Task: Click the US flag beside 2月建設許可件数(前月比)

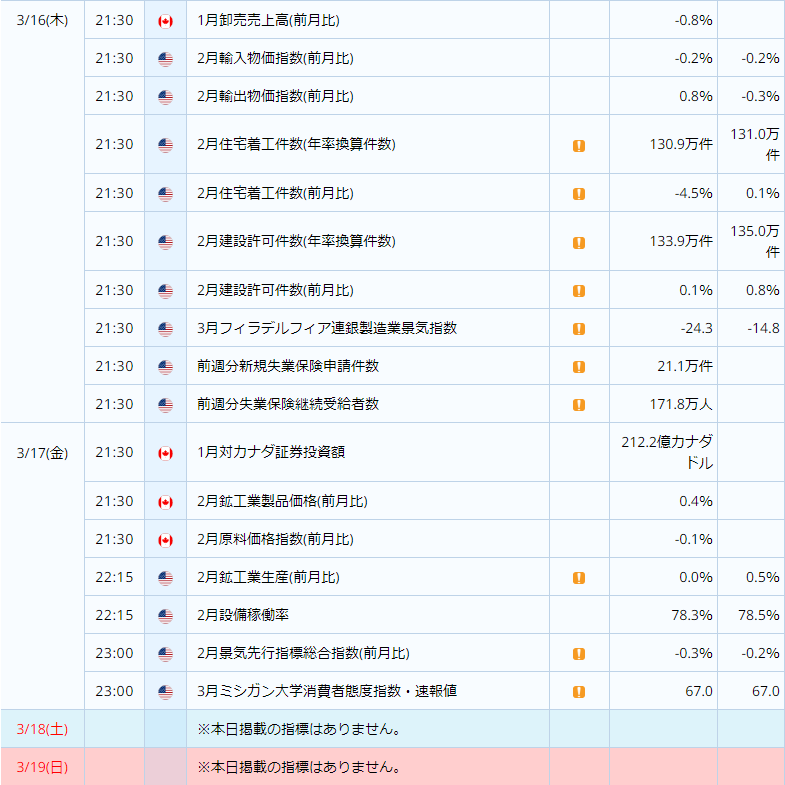Action: coord(165,291)
